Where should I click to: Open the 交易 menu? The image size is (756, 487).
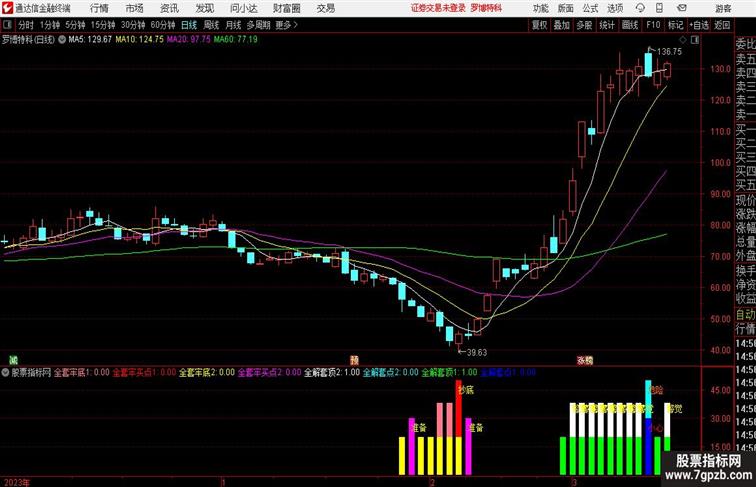point(325,8)
